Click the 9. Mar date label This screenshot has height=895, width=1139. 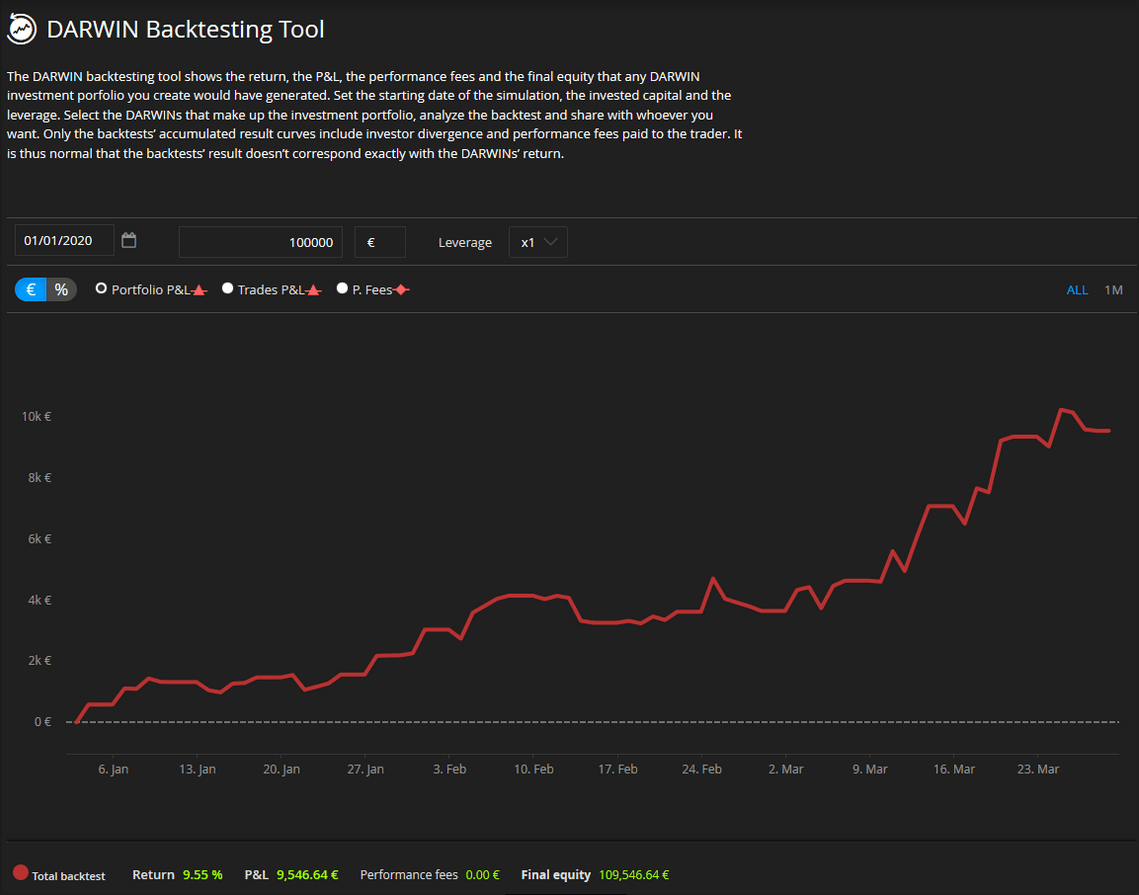pos(870,769)
